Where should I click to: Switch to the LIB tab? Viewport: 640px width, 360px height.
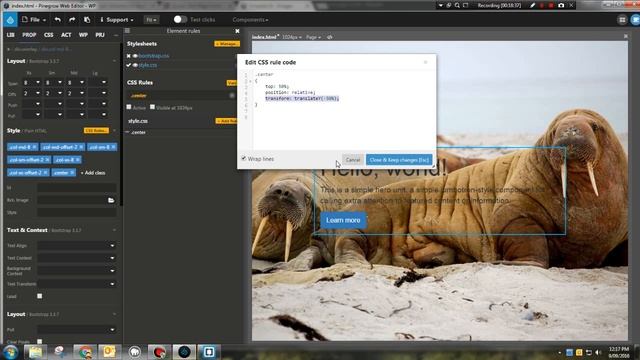[11, 35]
